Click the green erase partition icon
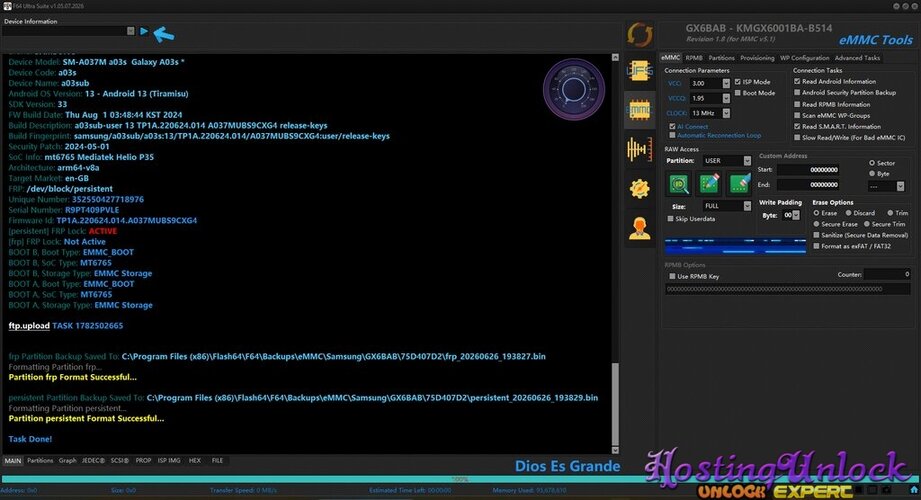The width and height of the screenshot is (921, 500). point(739,184)
